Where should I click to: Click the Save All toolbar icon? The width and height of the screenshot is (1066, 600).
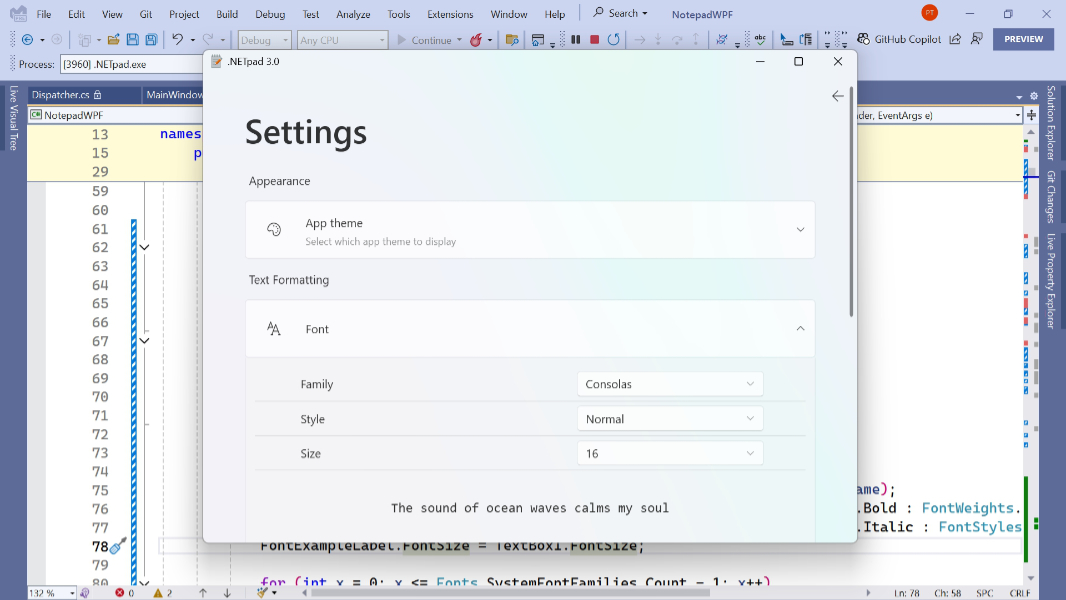coord(151,38)
